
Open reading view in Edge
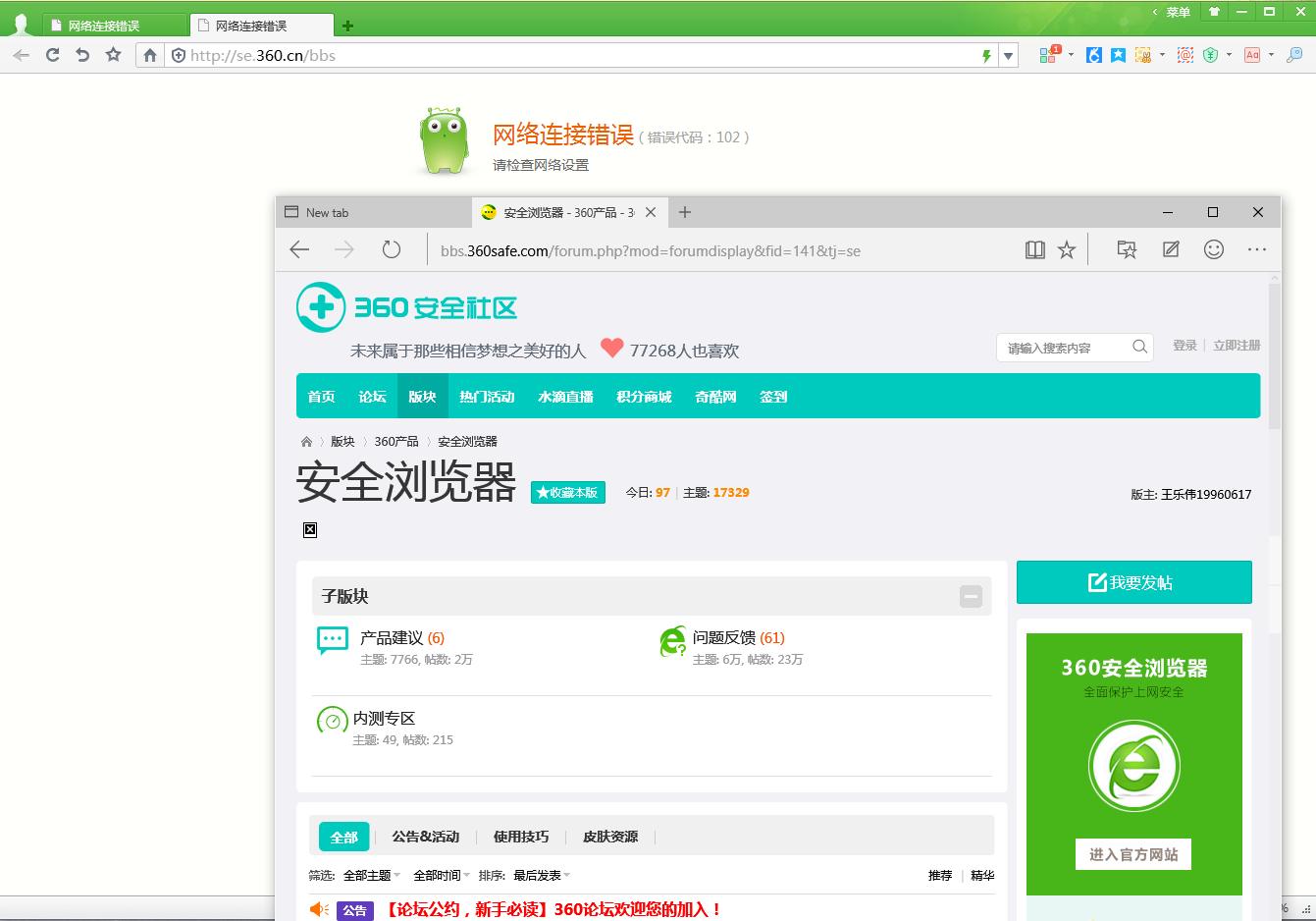click(1035, 250)
